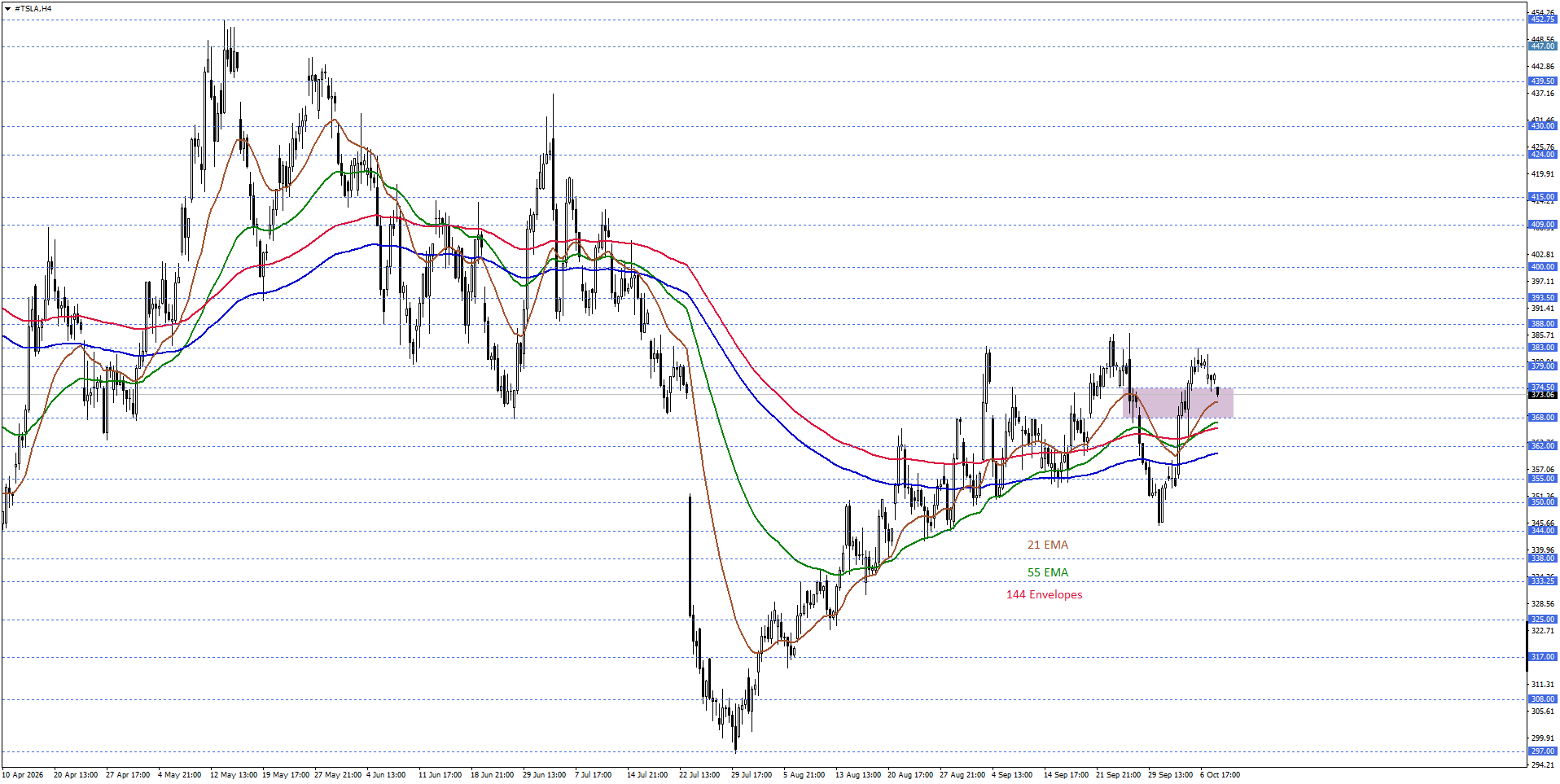Click the #TSLA,H4 chart title
This screenshot has width=1560, height=784.
click(x=33, y=9)
